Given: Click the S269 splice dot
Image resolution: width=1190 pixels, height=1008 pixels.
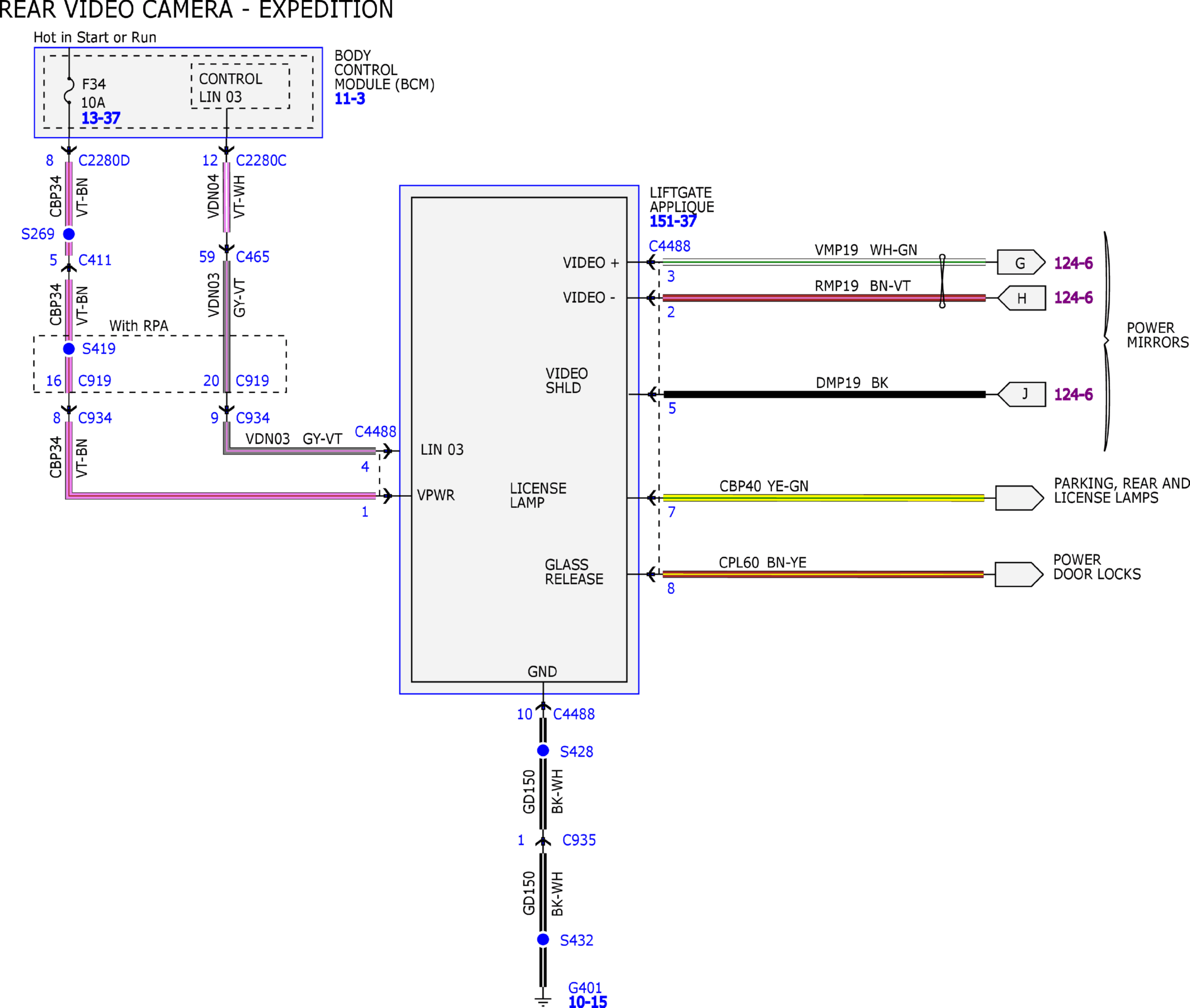Looking at the screenshot, I should (69, 234).
